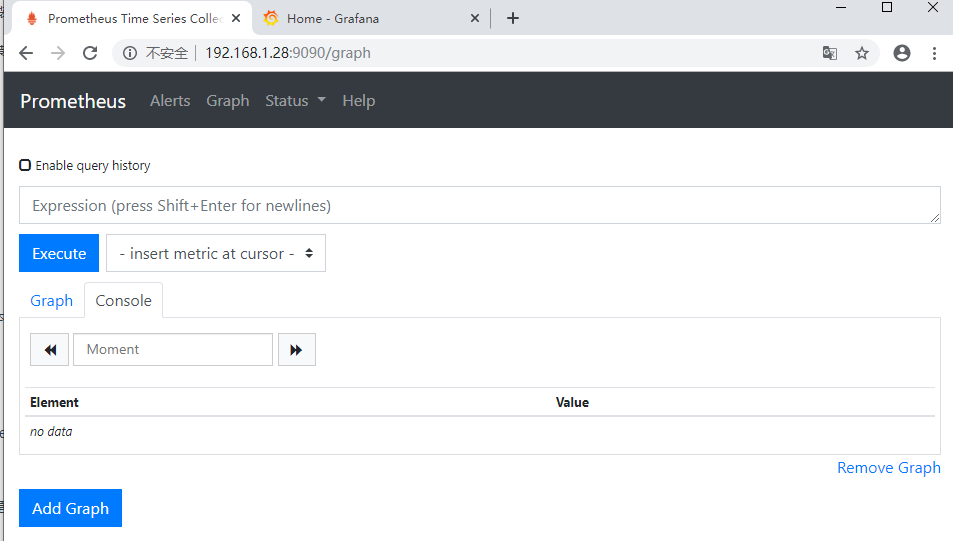Reload the Prometheus page
The width and height of the screenshot is (953, 541).
pos(90,53)
